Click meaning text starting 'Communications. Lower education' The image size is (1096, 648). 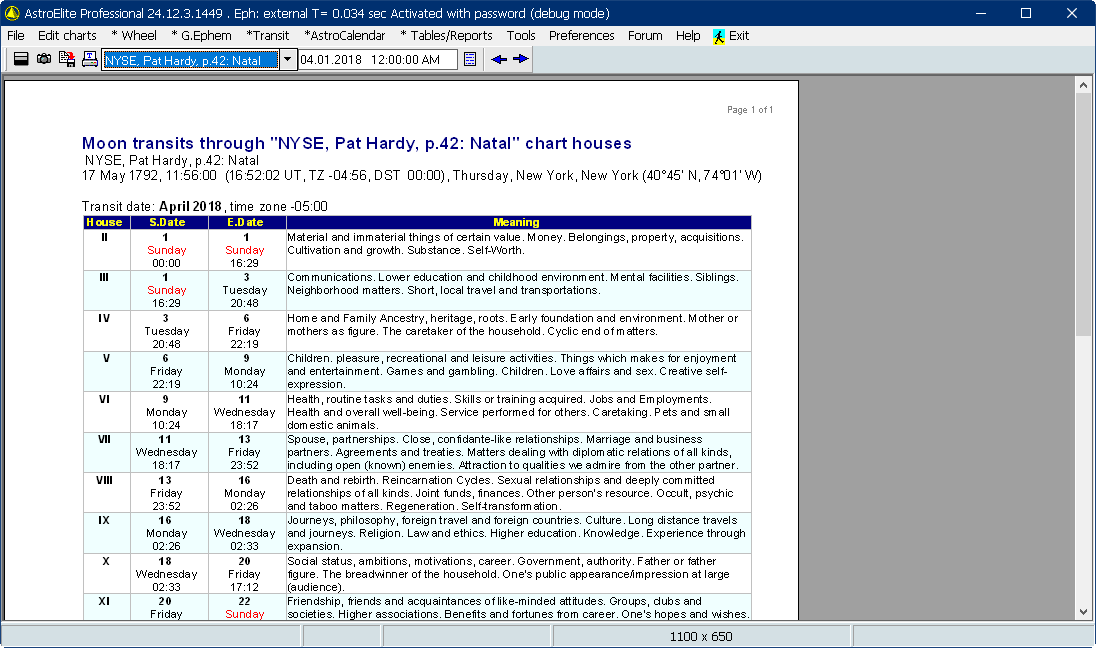[512, 284]
